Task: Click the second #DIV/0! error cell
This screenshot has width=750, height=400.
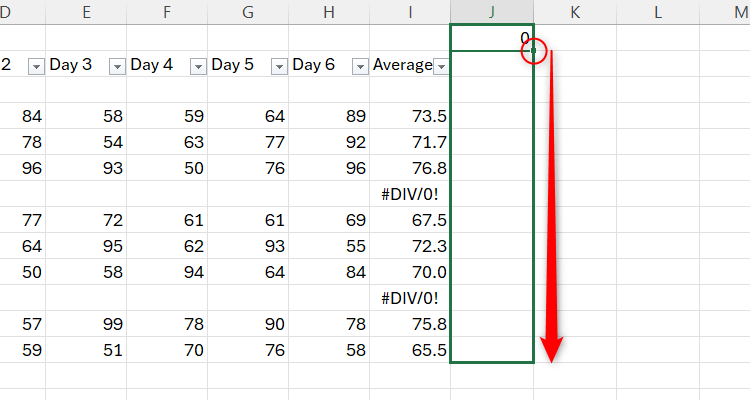Action: click(x=410, y=298)
